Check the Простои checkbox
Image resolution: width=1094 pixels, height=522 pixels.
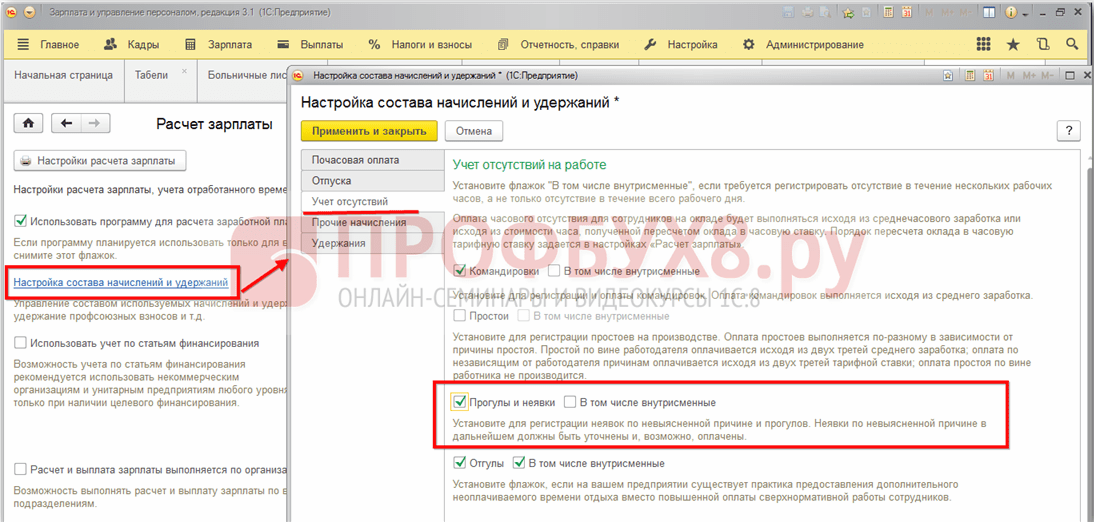coord(460,315)
